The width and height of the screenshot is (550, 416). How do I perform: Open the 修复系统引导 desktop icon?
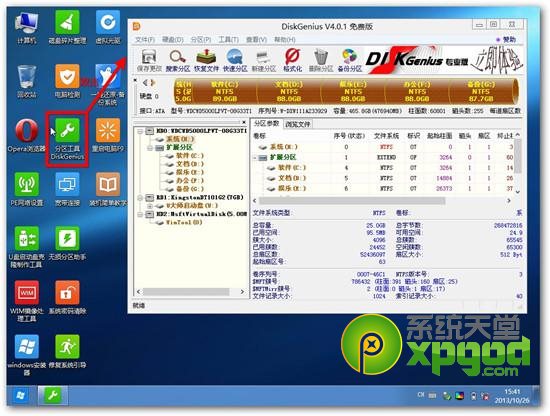pyautogui.click(x=67, y=351)
